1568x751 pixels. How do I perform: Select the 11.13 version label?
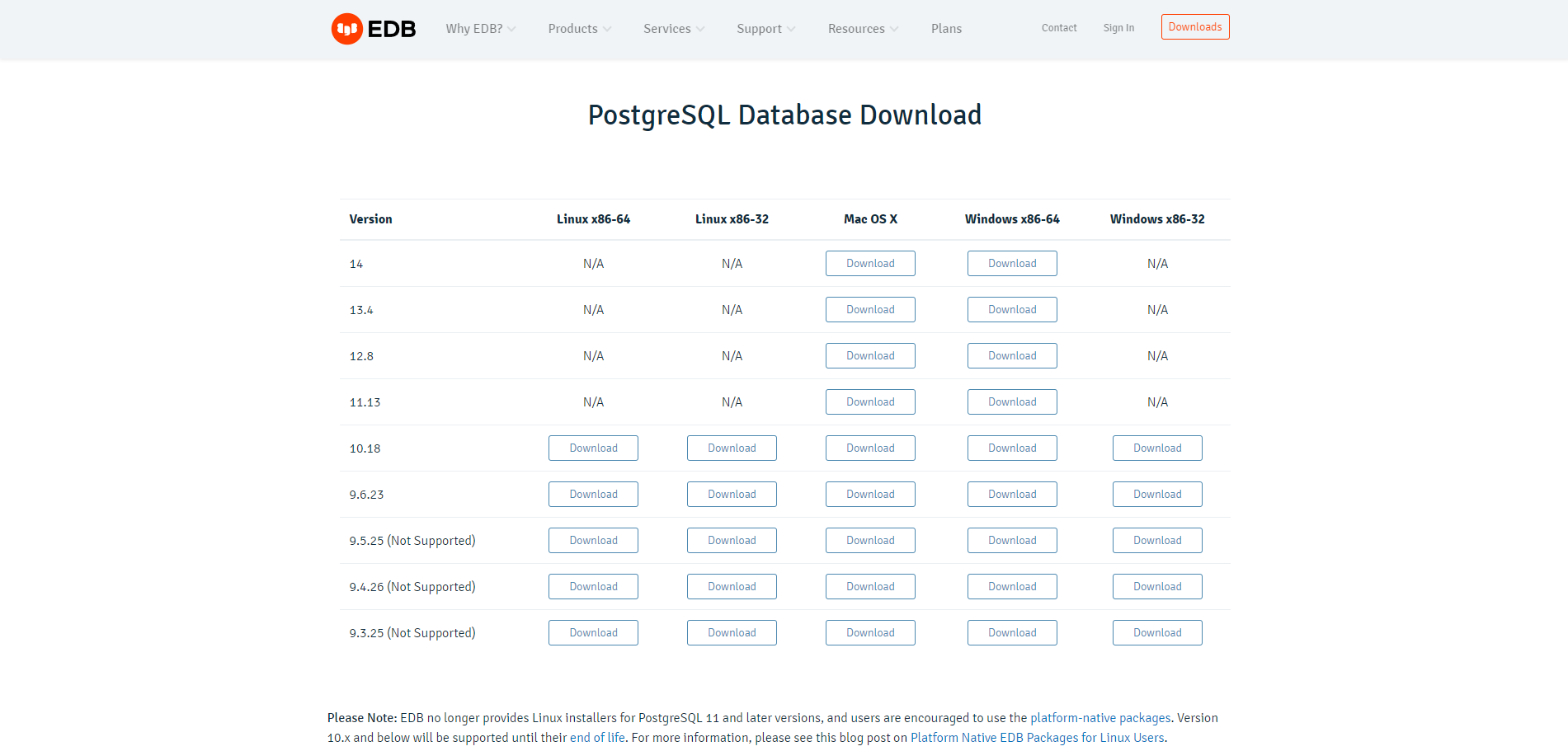point(365,402)
